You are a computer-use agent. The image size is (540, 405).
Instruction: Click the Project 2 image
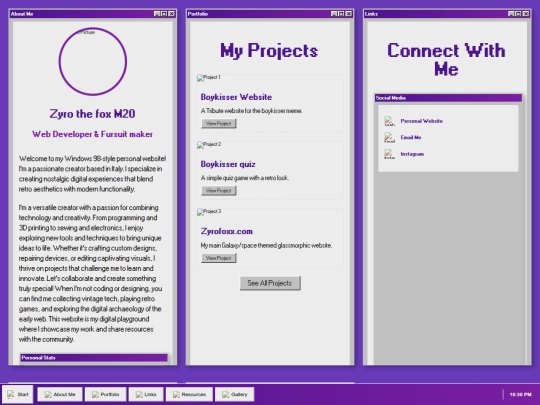click(x=209, y=145)
